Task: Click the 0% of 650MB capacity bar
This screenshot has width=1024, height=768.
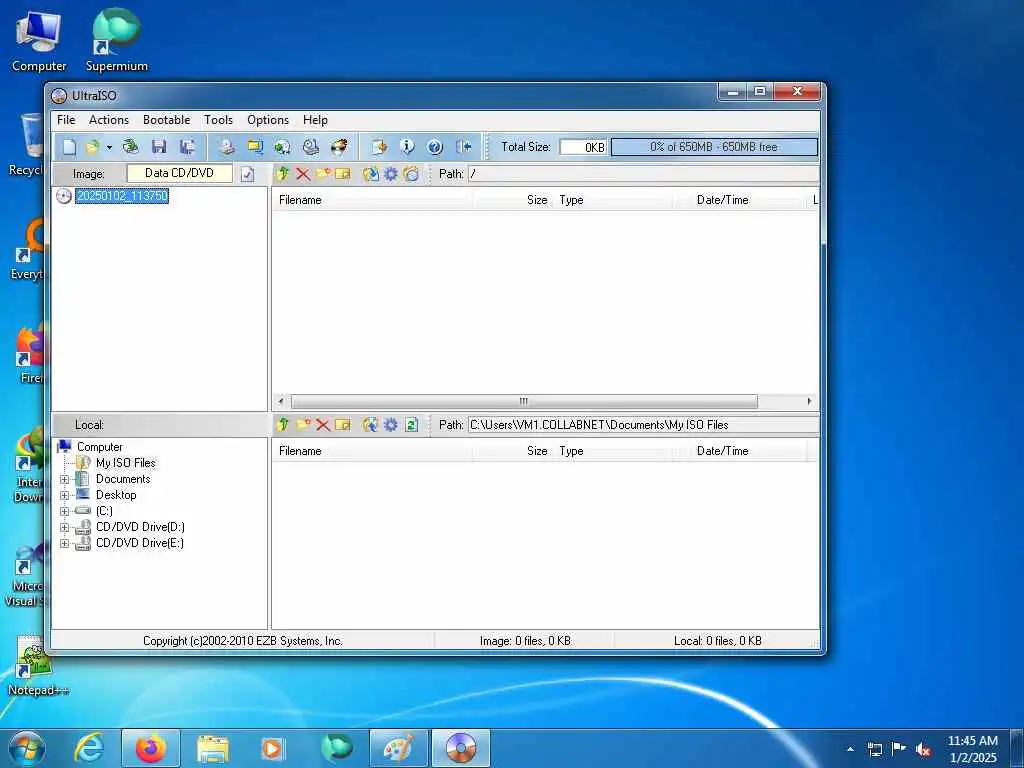Action: [714, 147]
